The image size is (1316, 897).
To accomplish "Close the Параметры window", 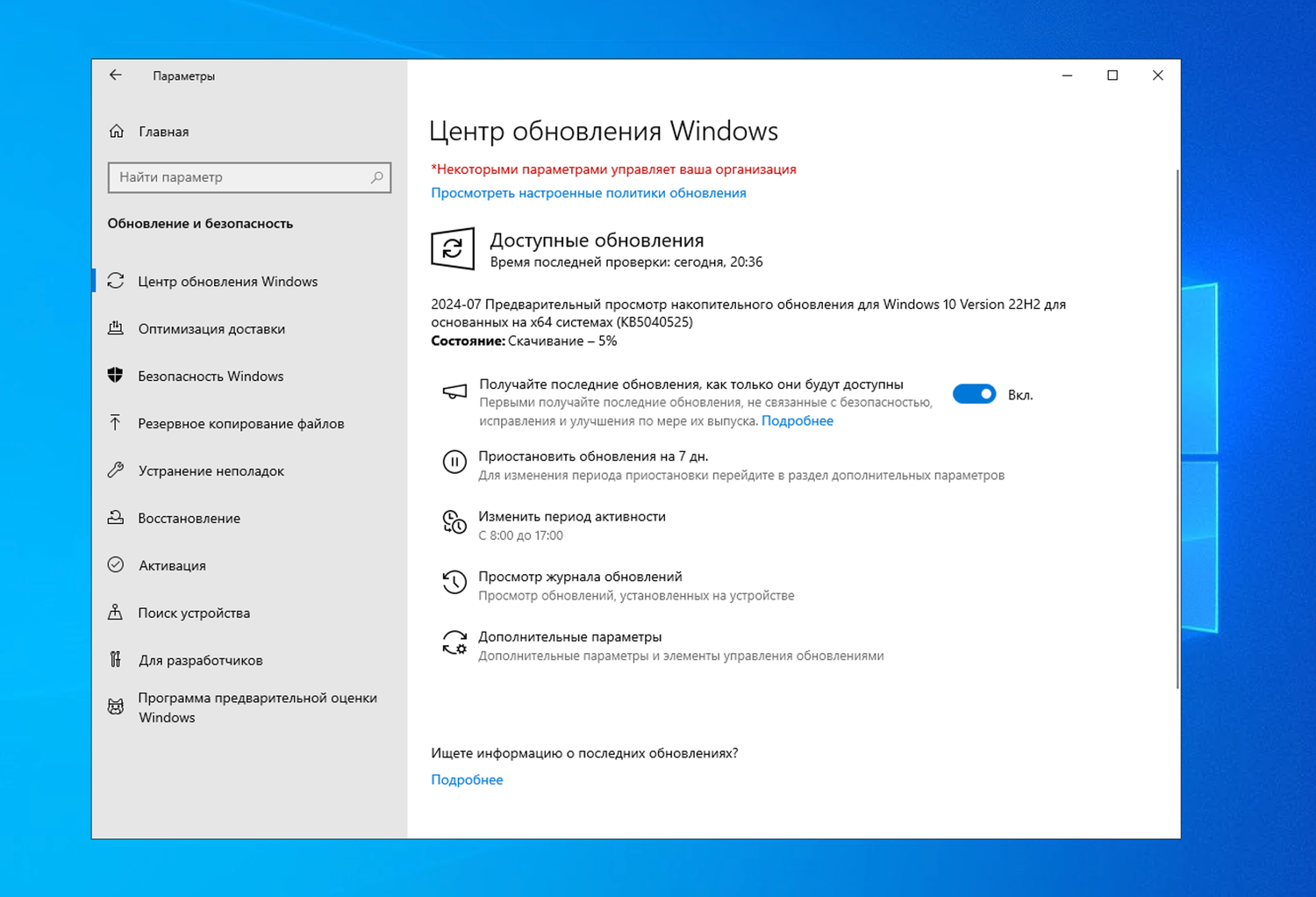I will 1158,75.
